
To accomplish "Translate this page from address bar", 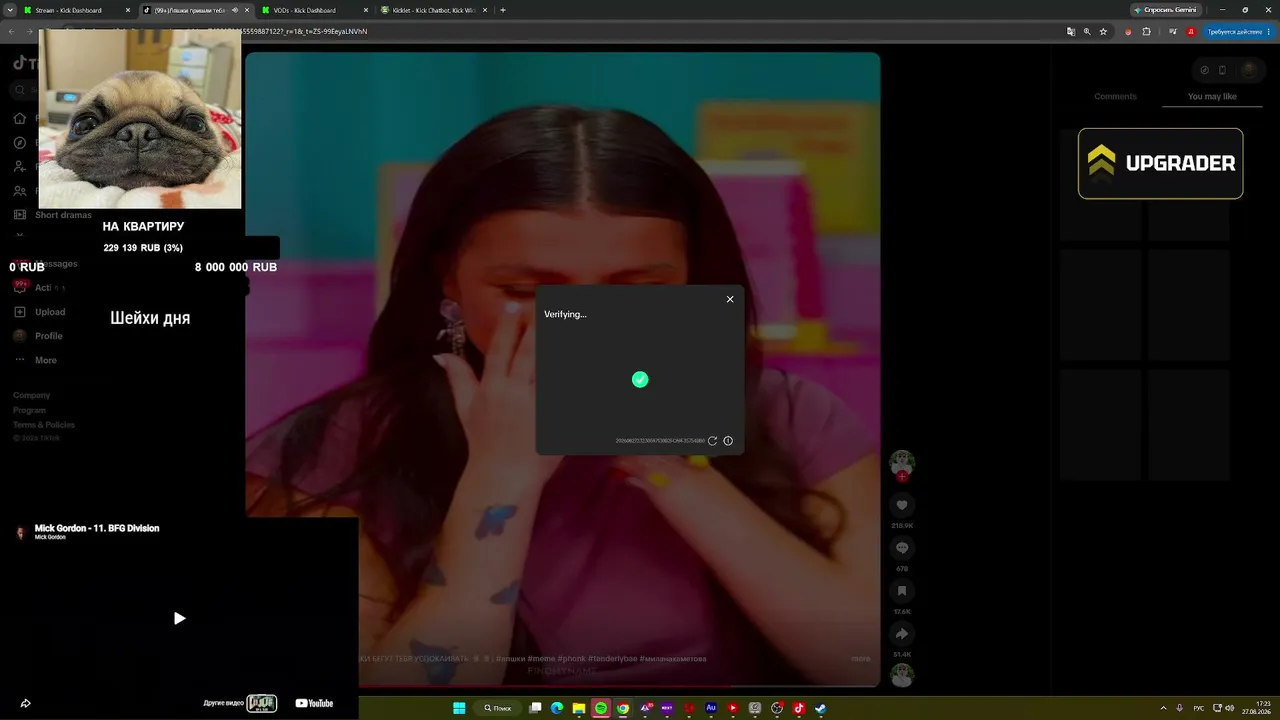I will (x=1071, y=31).
